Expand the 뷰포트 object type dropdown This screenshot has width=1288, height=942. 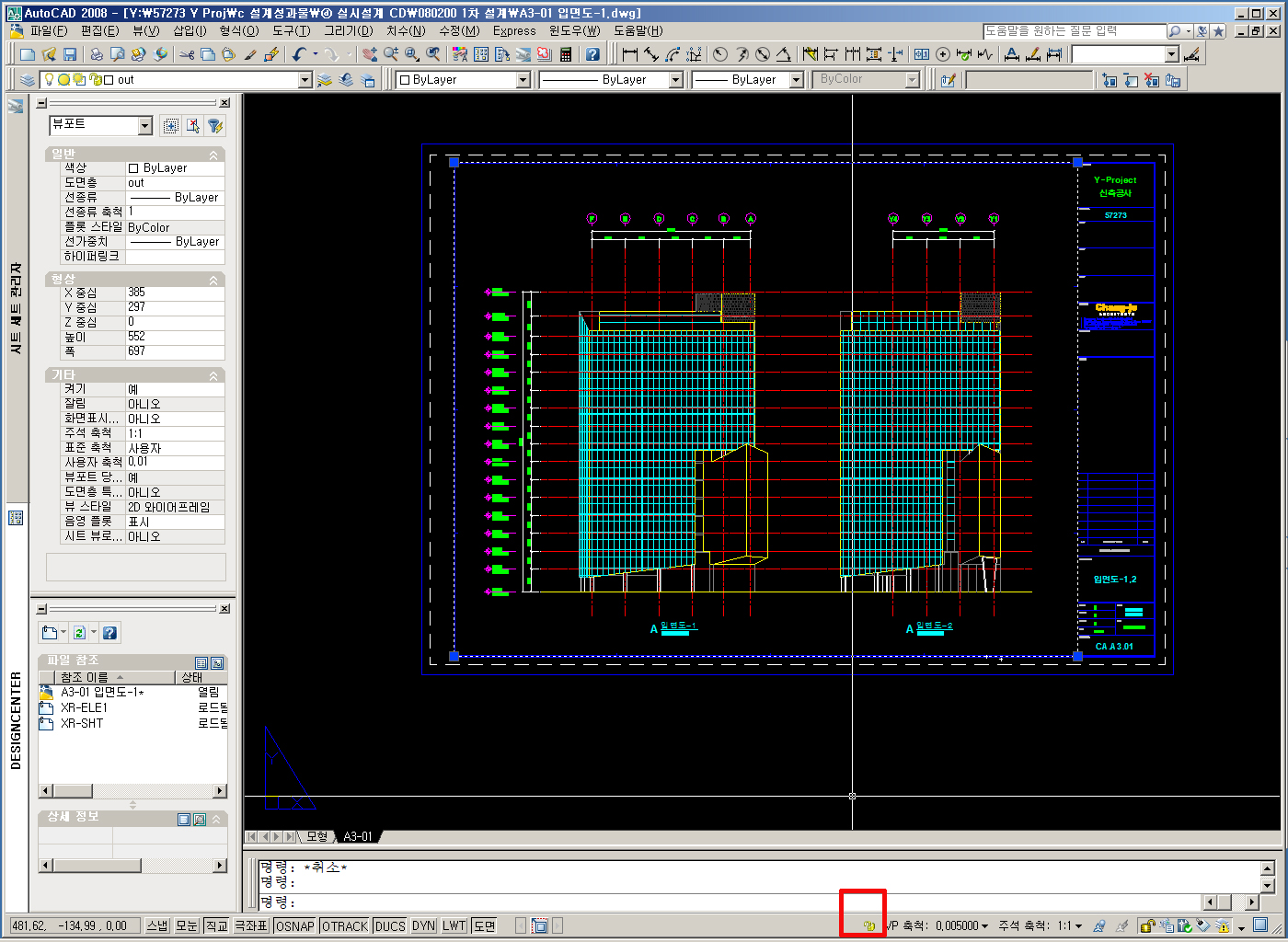144,126
